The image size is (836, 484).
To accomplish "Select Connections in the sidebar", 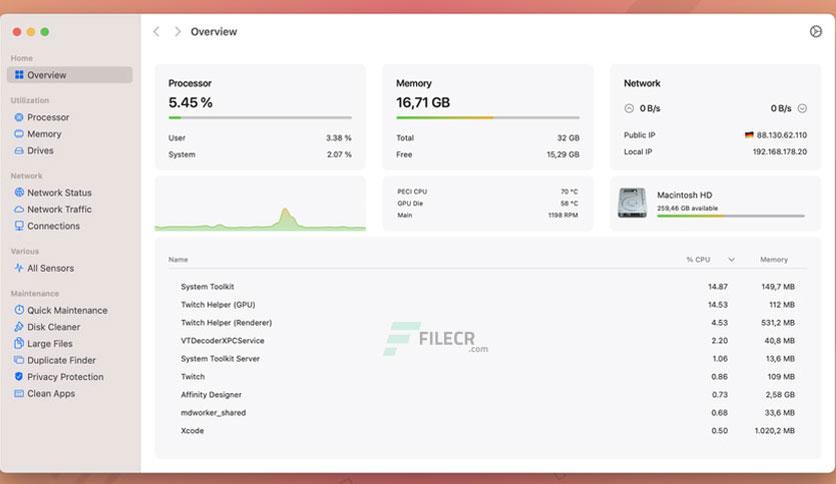I will tap(53, 226).
